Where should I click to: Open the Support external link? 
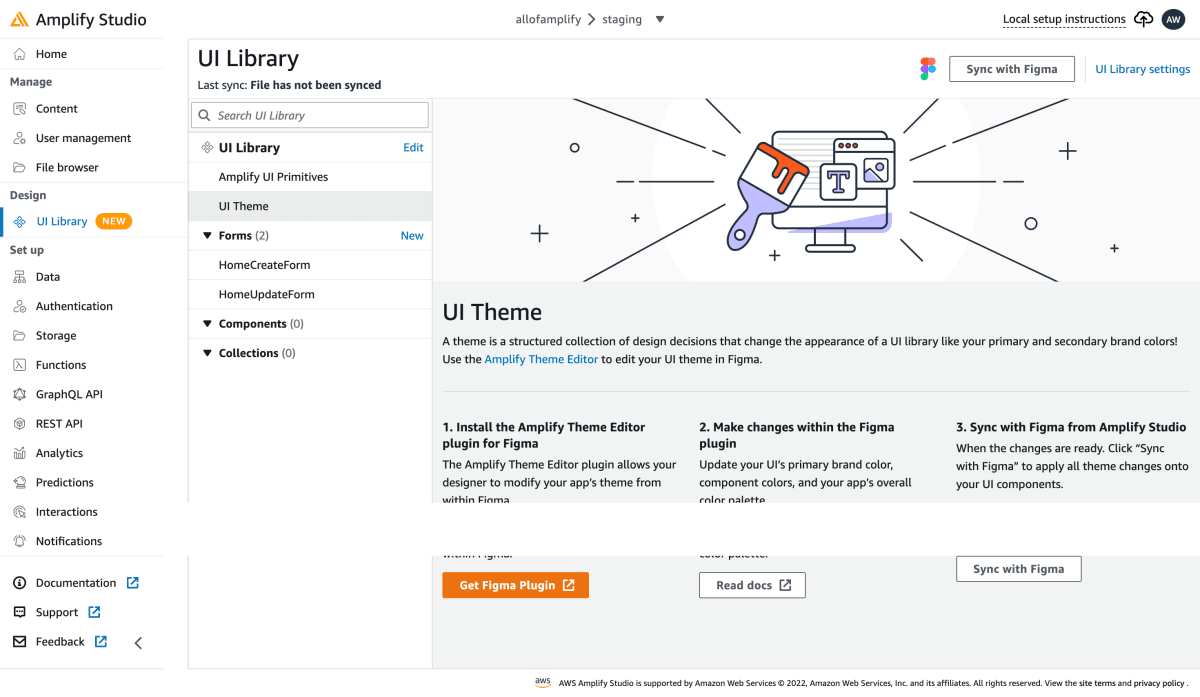94,612
